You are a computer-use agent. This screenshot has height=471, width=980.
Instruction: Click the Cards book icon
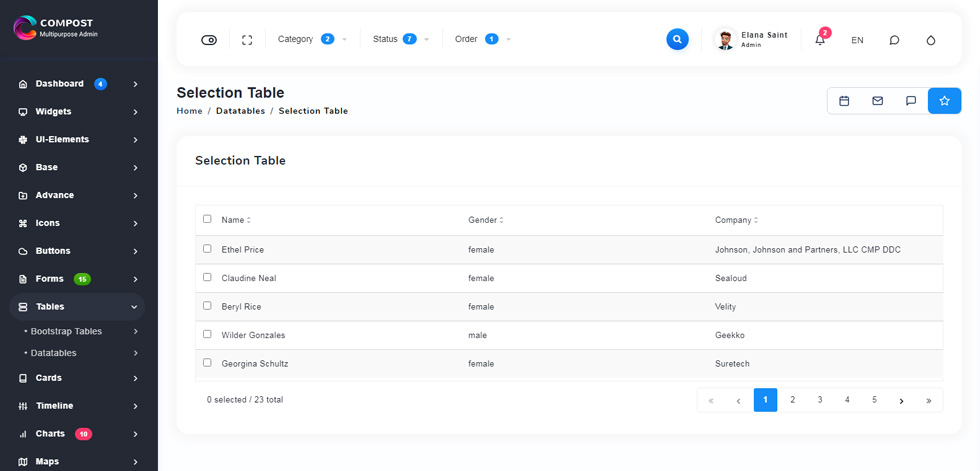point(23,378)
